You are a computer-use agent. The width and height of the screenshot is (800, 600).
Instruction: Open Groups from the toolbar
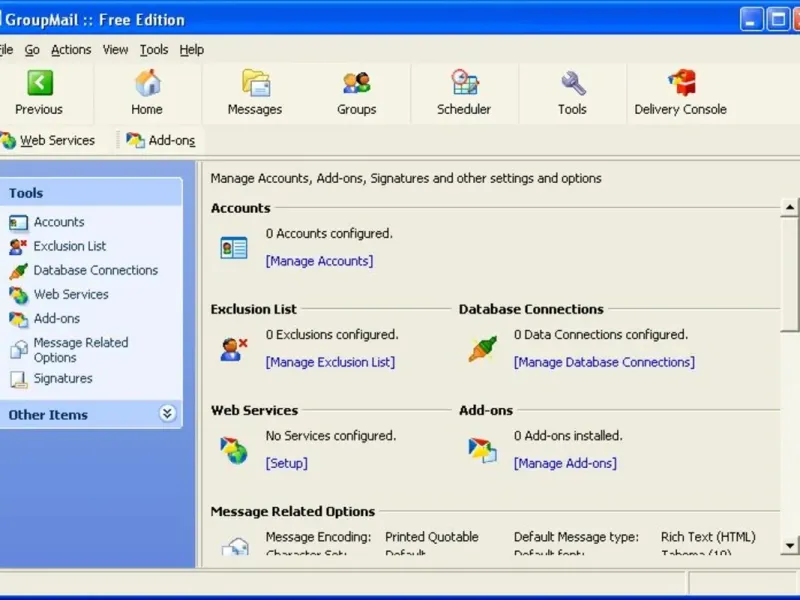coord(356,83)
